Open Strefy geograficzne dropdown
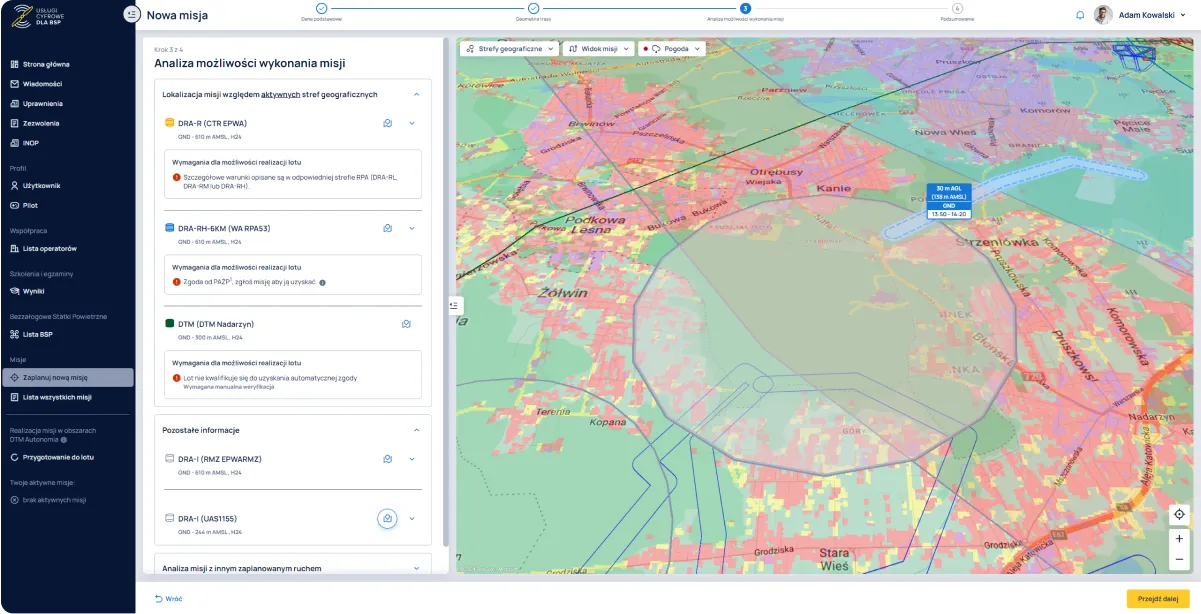 point(510,48)
